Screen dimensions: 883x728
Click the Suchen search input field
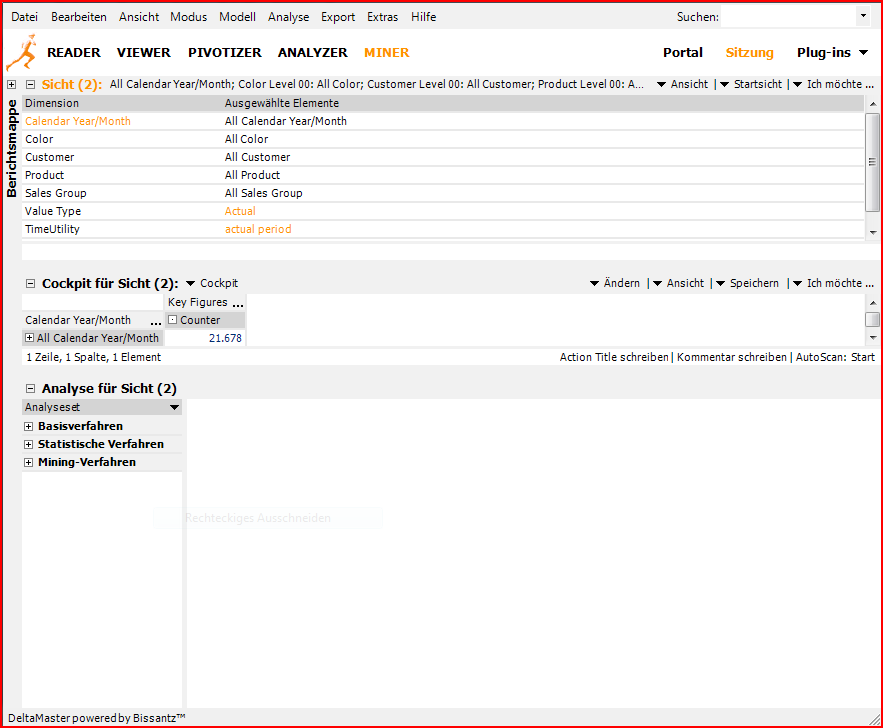789,17
